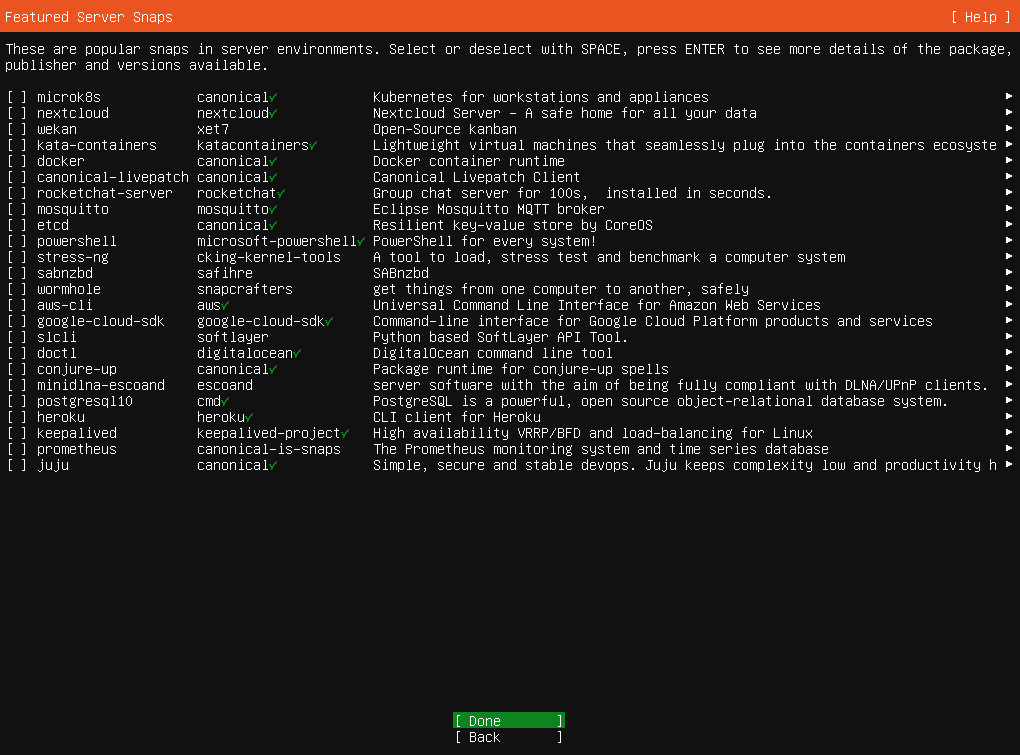Click publisher safihre
This screenshot has height=755, width=1020.
225,274
